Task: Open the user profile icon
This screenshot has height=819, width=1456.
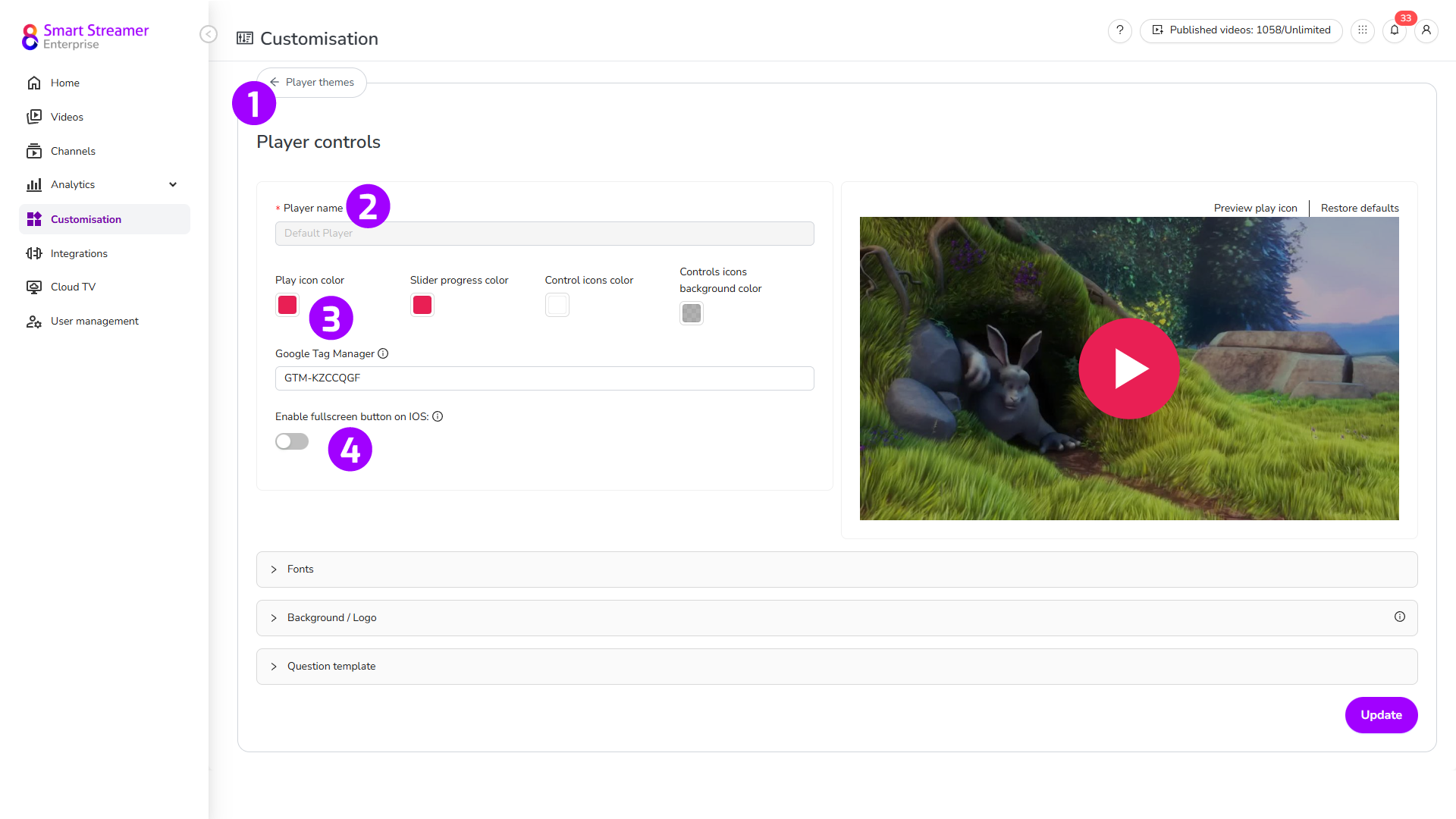Action: pos(1426,30)
